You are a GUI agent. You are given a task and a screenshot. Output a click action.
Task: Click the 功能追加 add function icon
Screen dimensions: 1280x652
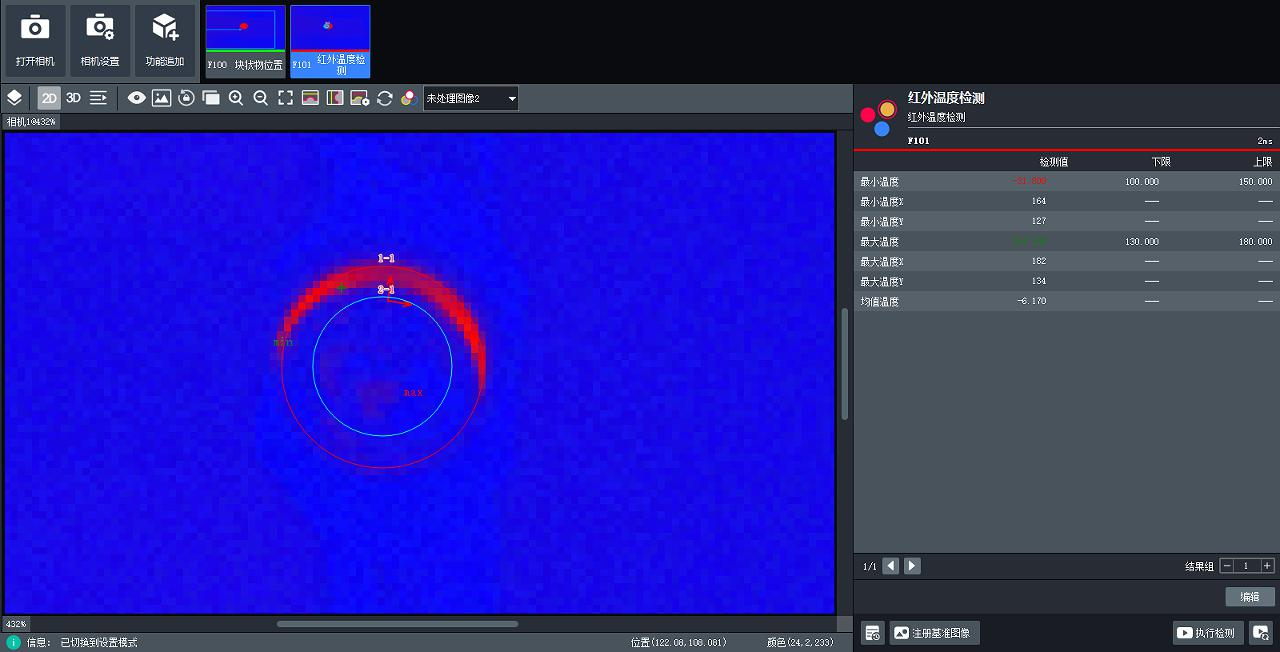(x=165, y=40)
